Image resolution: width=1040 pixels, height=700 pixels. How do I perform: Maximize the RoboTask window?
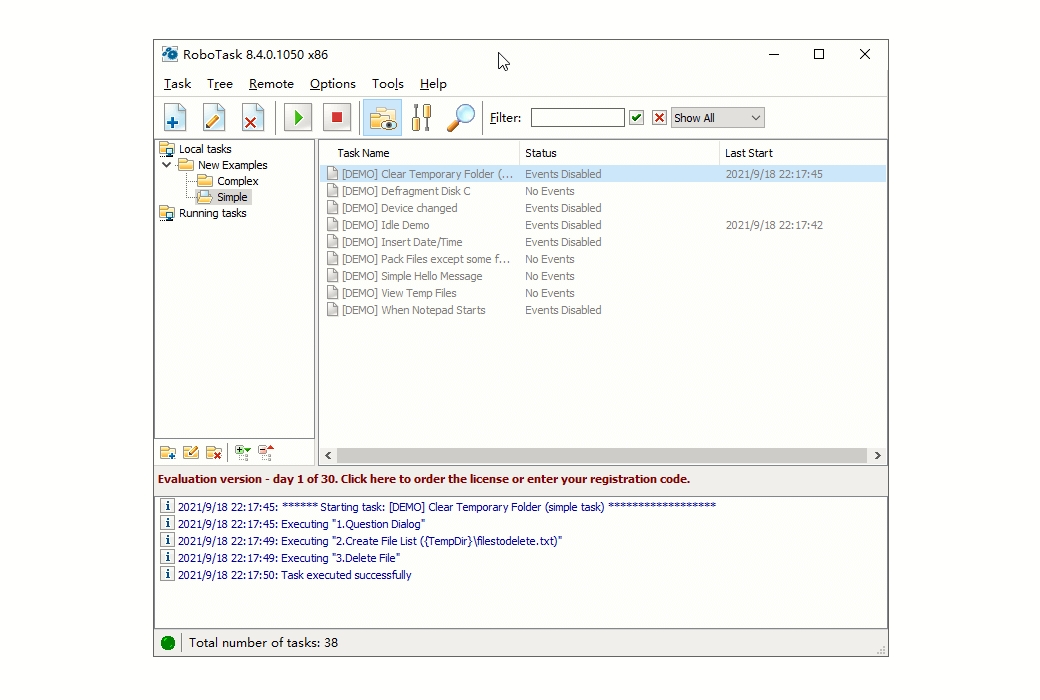819,54
